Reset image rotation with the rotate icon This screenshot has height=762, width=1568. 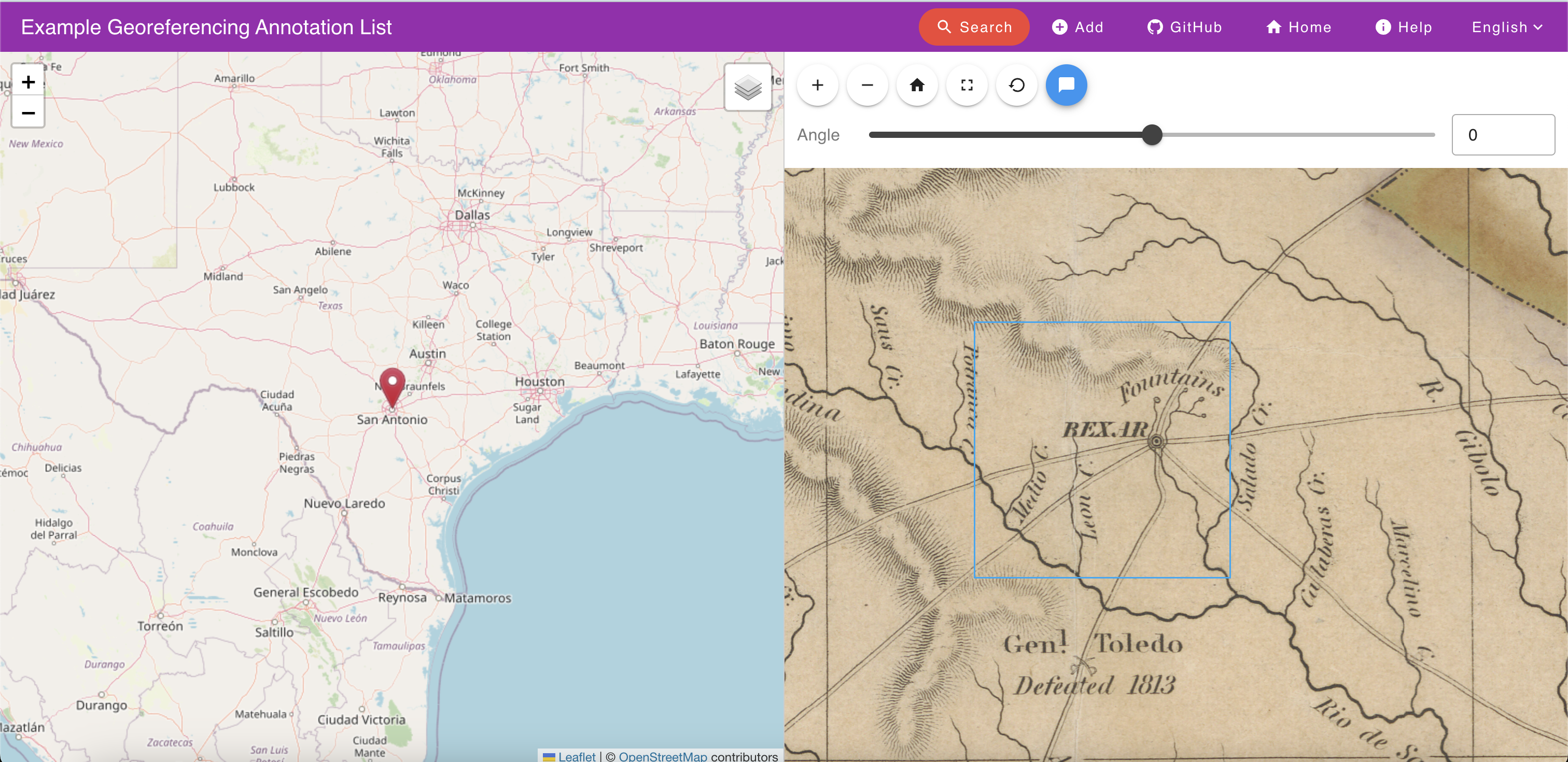coord(1016,85)
